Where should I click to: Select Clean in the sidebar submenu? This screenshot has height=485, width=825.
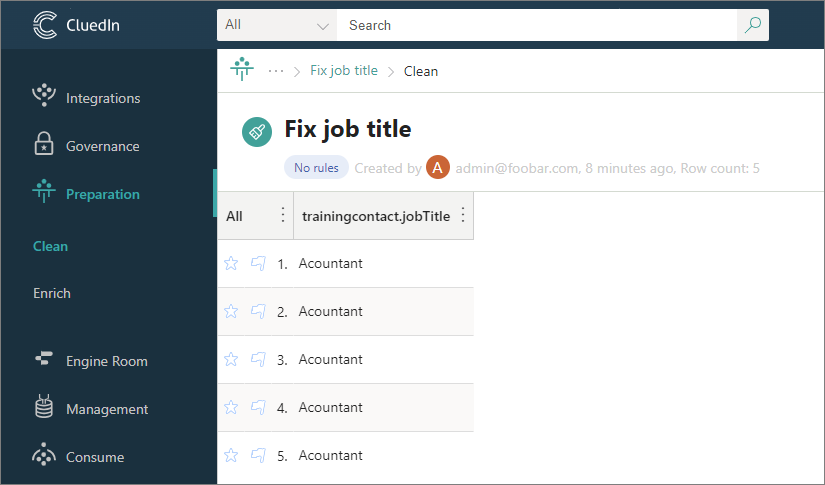[x=50, y=246]
